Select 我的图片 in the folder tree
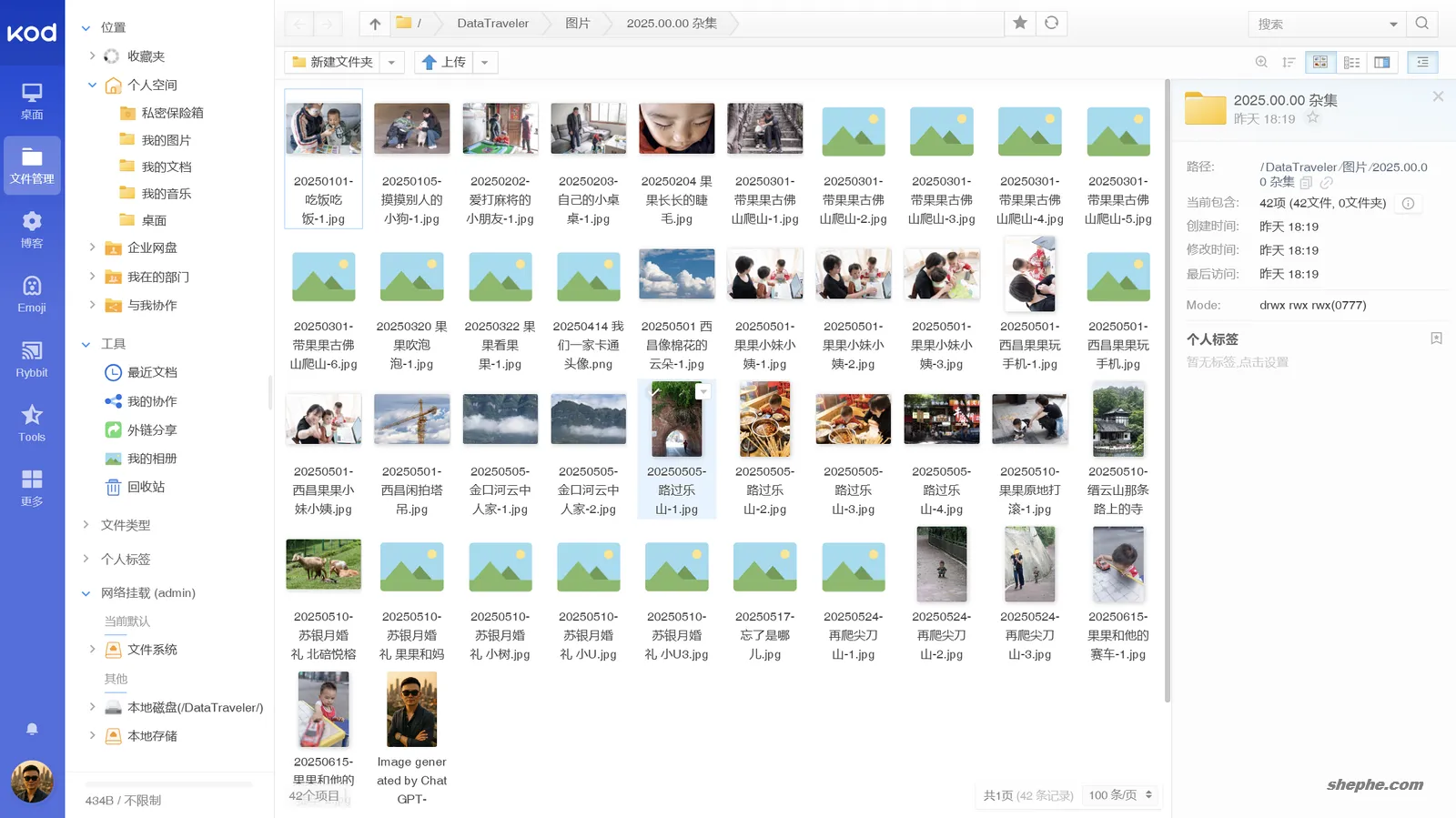 tap(166, 140)
